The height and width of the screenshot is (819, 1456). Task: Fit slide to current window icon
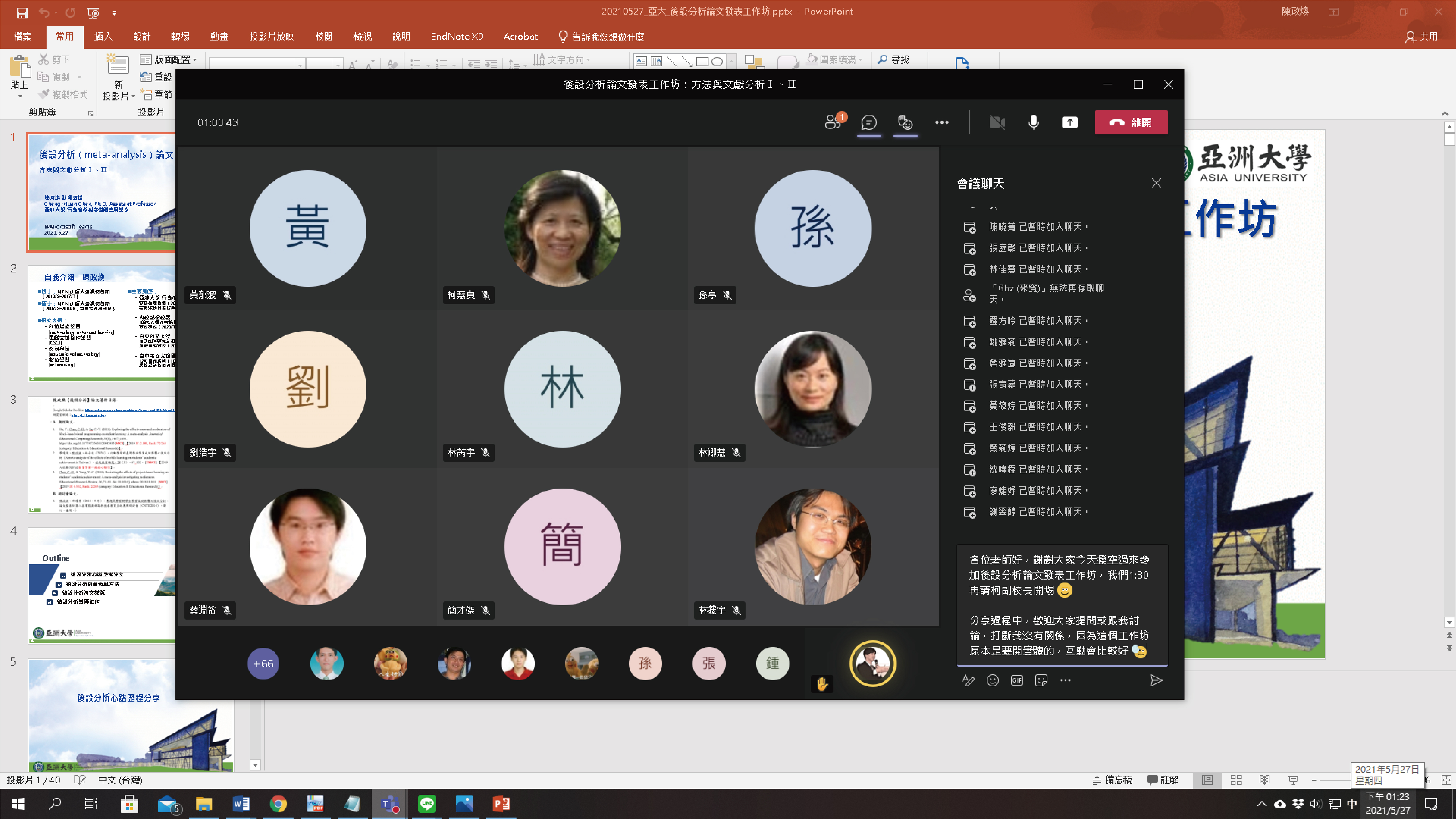(1446, 780)
